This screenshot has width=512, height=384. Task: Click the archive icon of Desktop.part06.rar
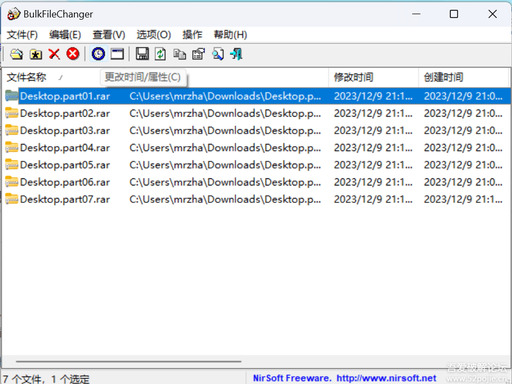12,182
